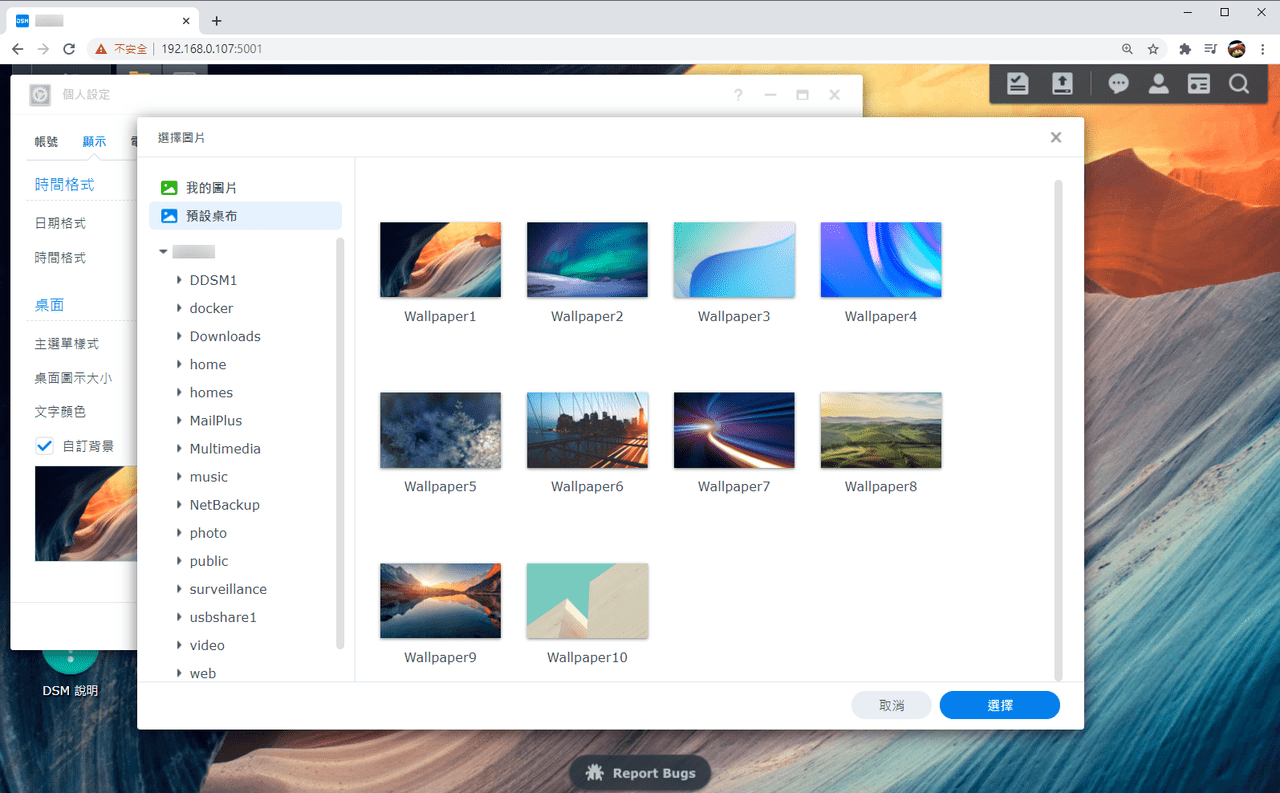Select the Wallpaper9 lake thumbnail
This screenshot has width=1280, height=793.
click(x=440, y=601)
